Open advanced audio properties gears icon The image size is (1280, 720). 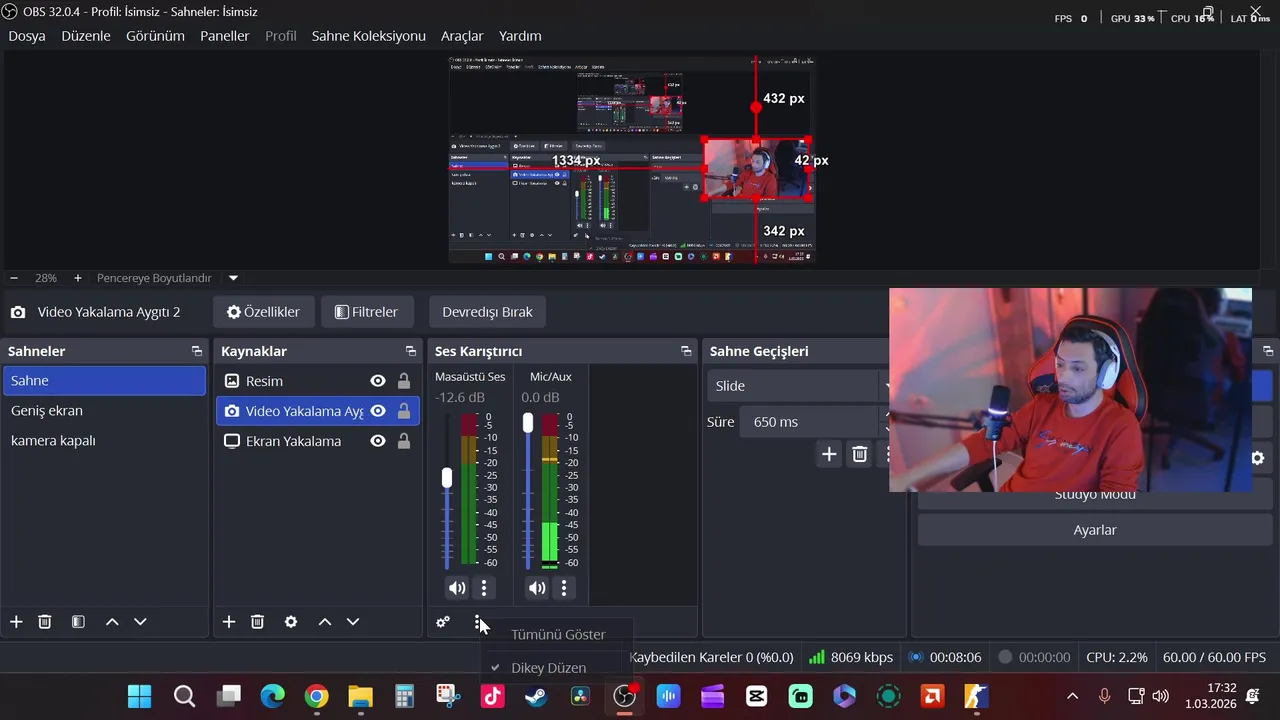443,622
